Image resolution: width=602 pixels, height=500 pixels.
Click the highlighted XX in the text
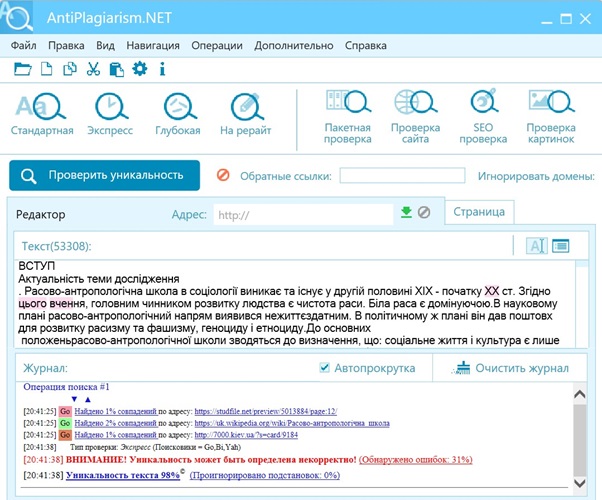click(491, 291)
